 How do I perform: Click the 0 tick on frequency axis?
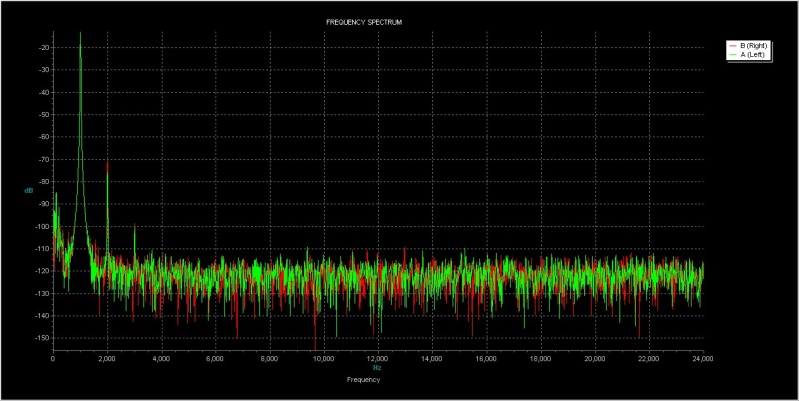pyautogui.click(x=53, y=358)
